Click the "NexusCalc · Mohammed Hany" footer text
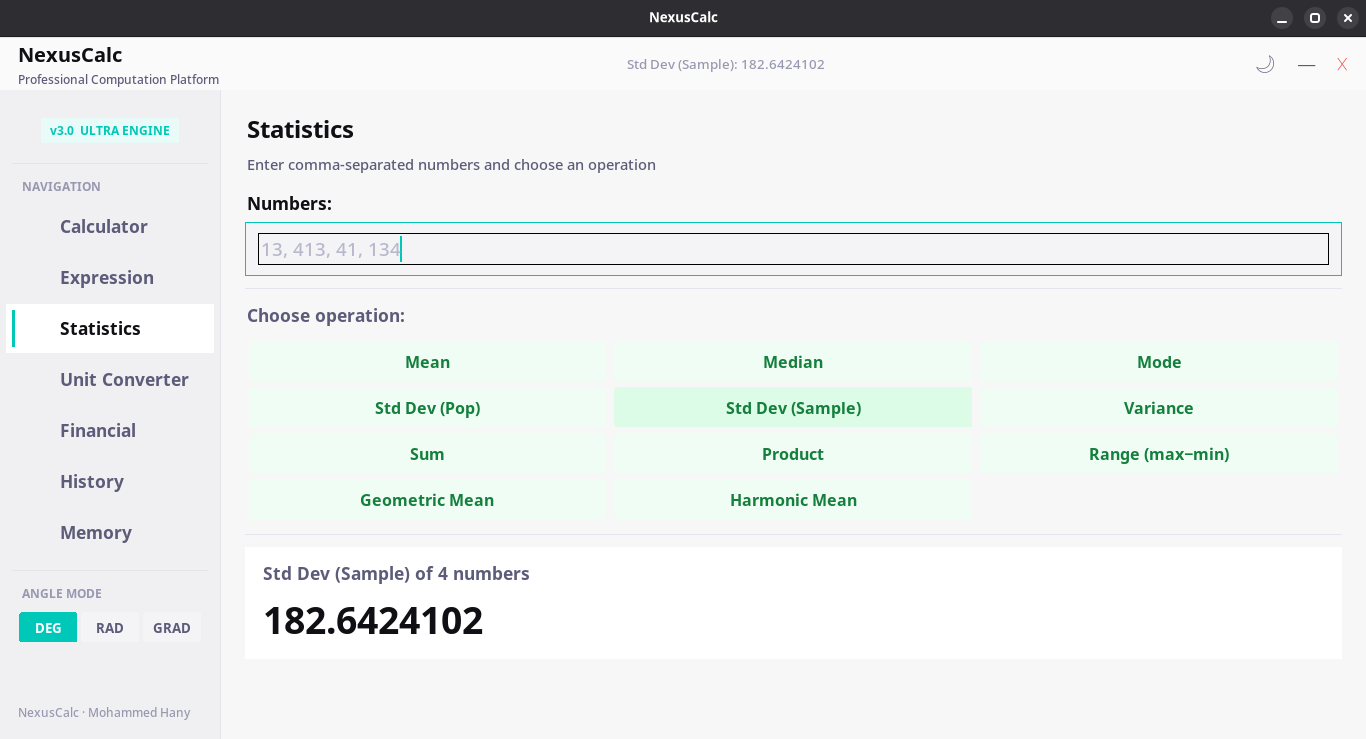Screen dimensions: 1366x739 (104, 713)
